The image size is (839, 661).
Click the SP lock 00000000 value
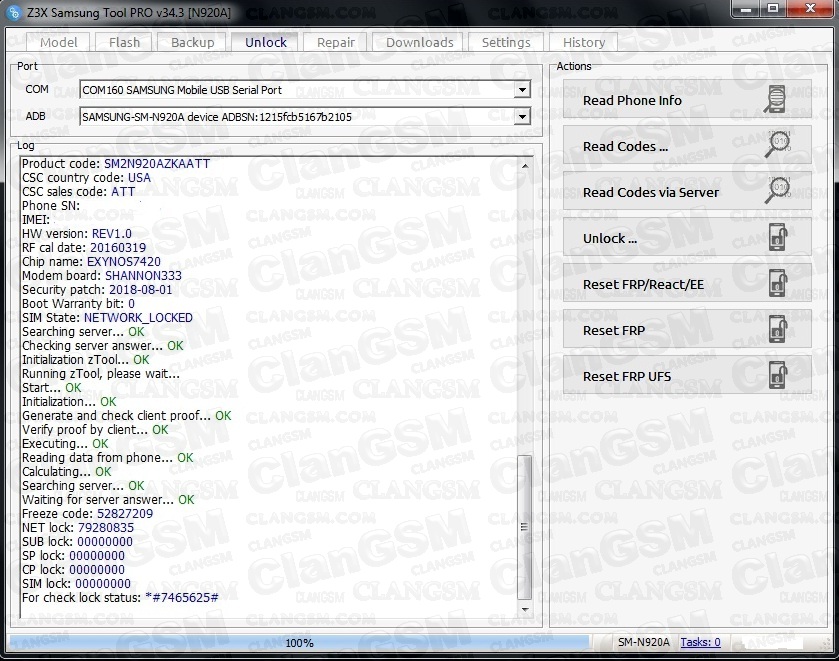tap(97, 556)
